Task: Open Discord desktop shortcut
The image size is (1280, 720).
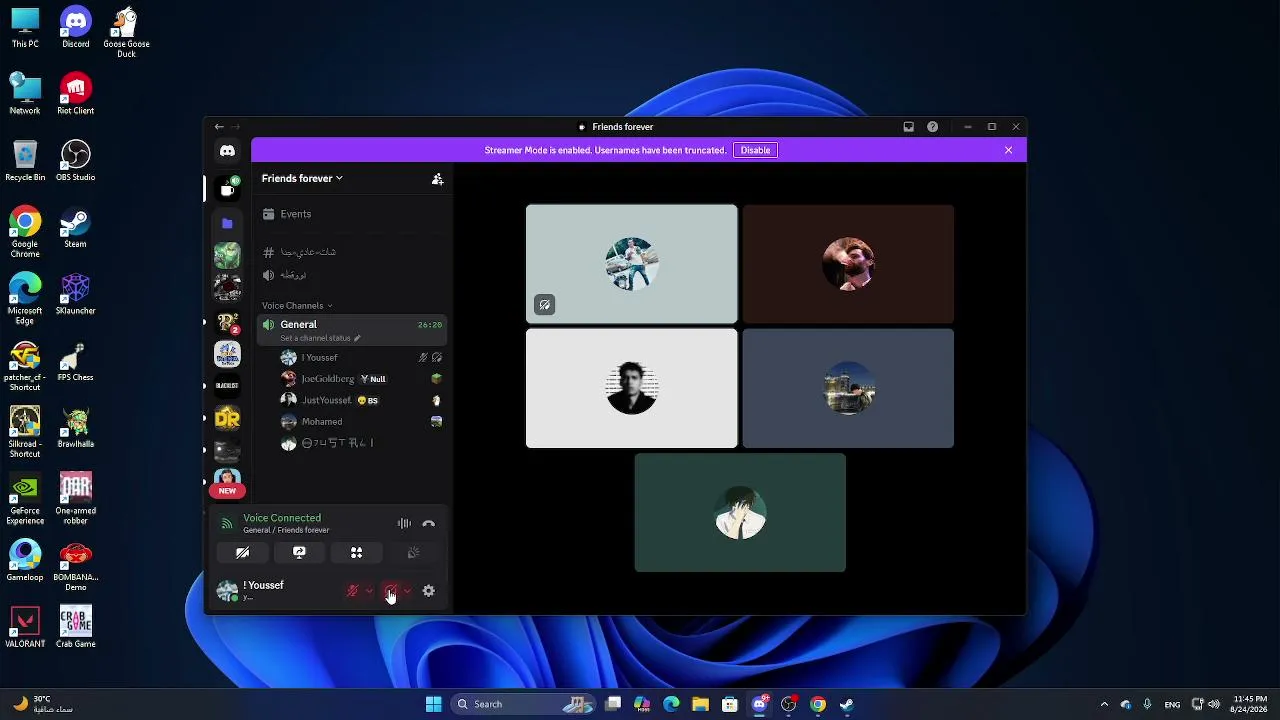Action: (75, 29)
